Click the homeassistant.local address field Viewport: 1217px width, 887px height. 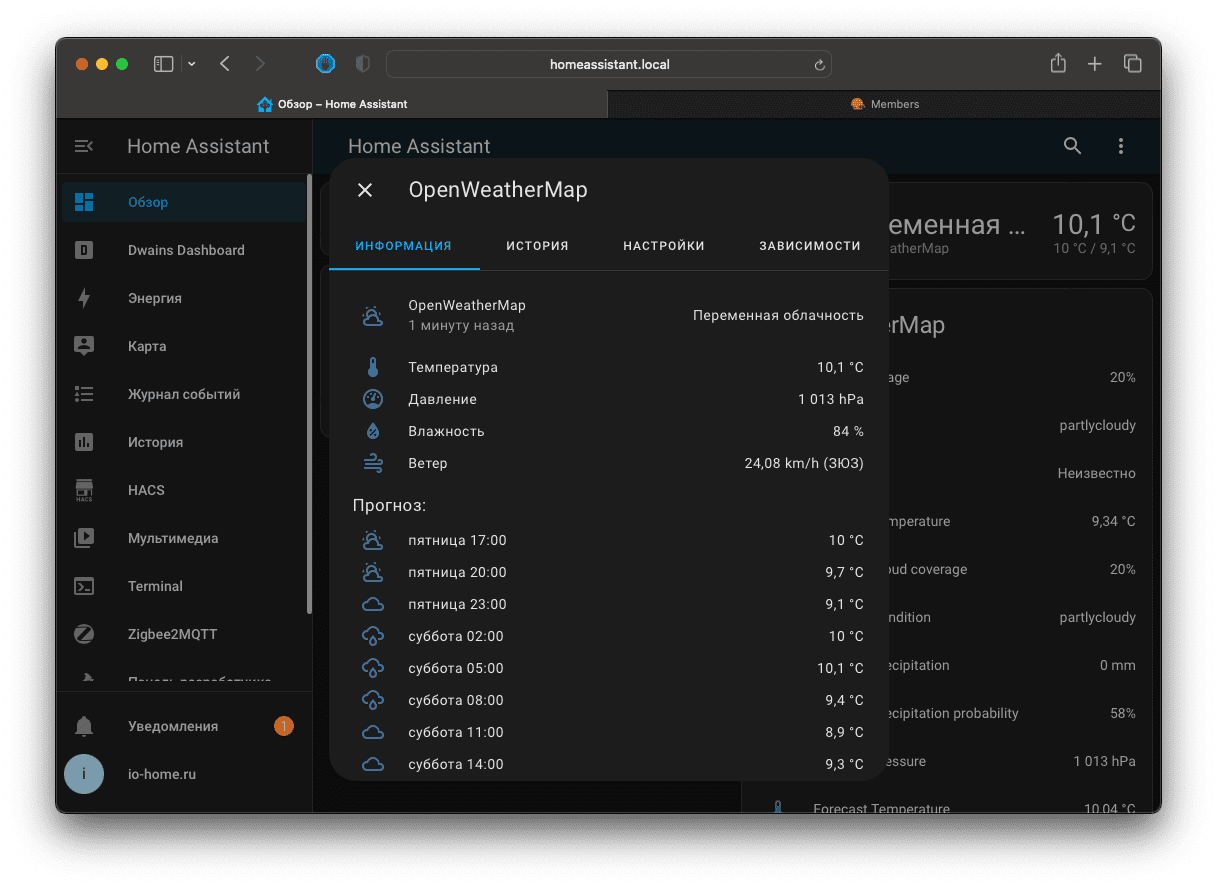[x=609, y=64]
